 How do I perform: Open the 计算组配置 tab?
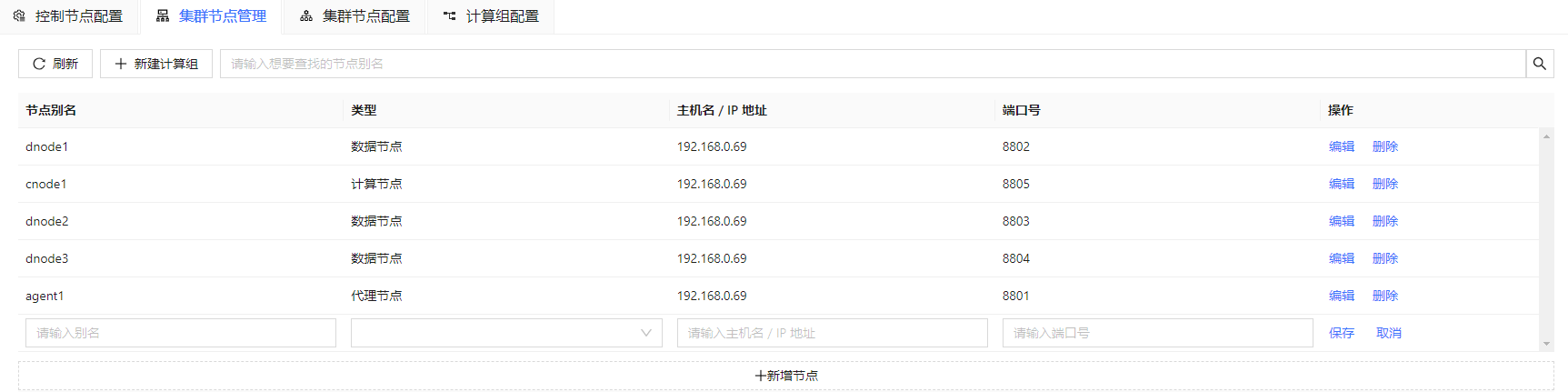pyautogui.click(x=491, y=16)
